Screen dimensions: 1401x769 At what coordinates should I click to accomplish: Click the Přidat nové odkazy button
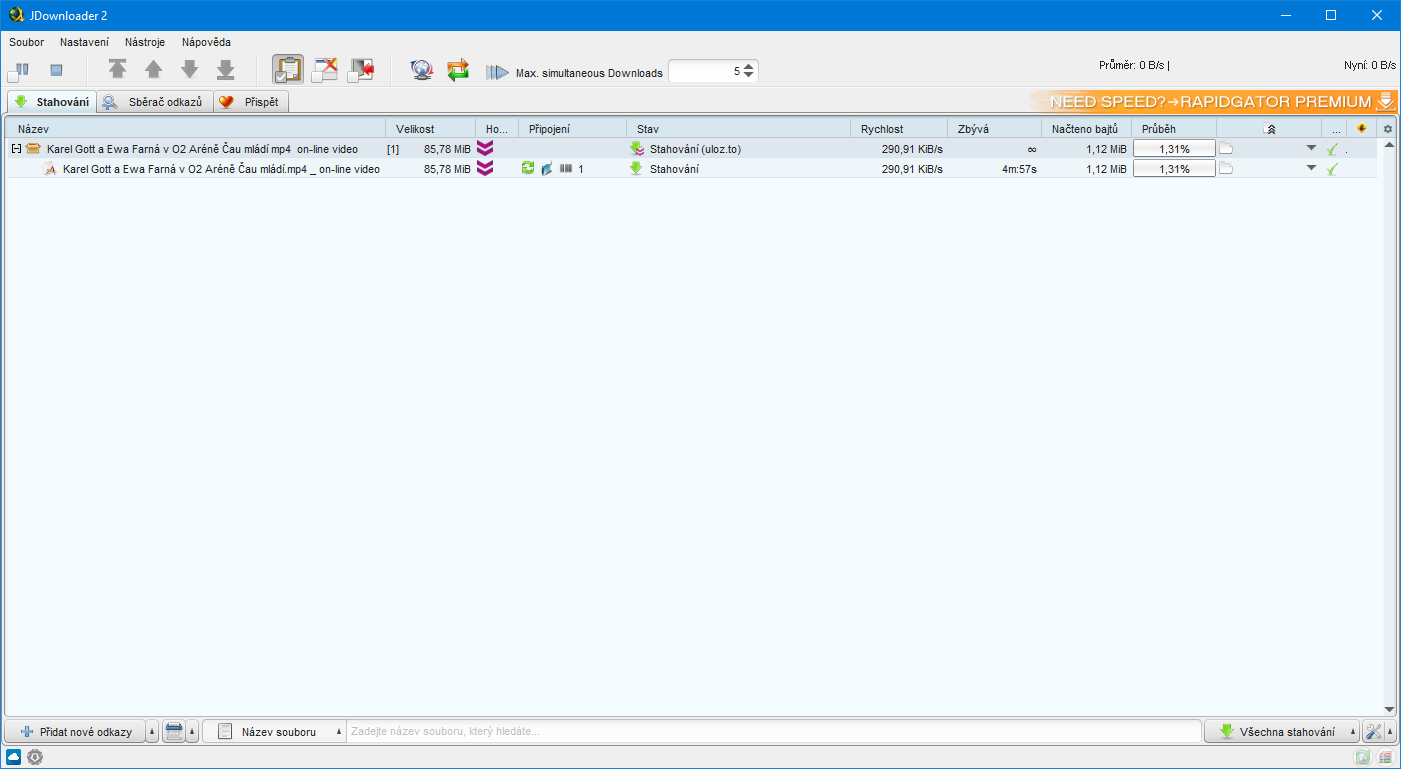[x=75, y=732]
